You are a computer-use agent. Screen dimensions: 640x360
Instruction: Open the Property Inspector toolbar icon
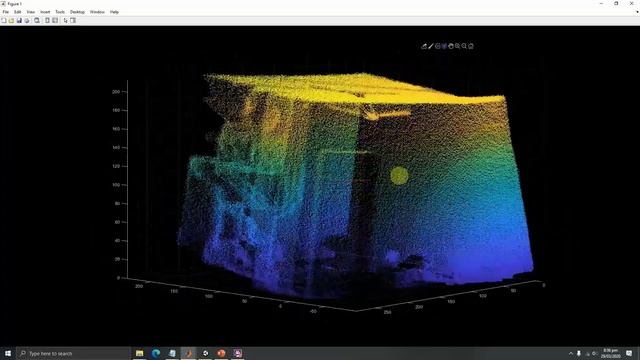tap(73, 20)
